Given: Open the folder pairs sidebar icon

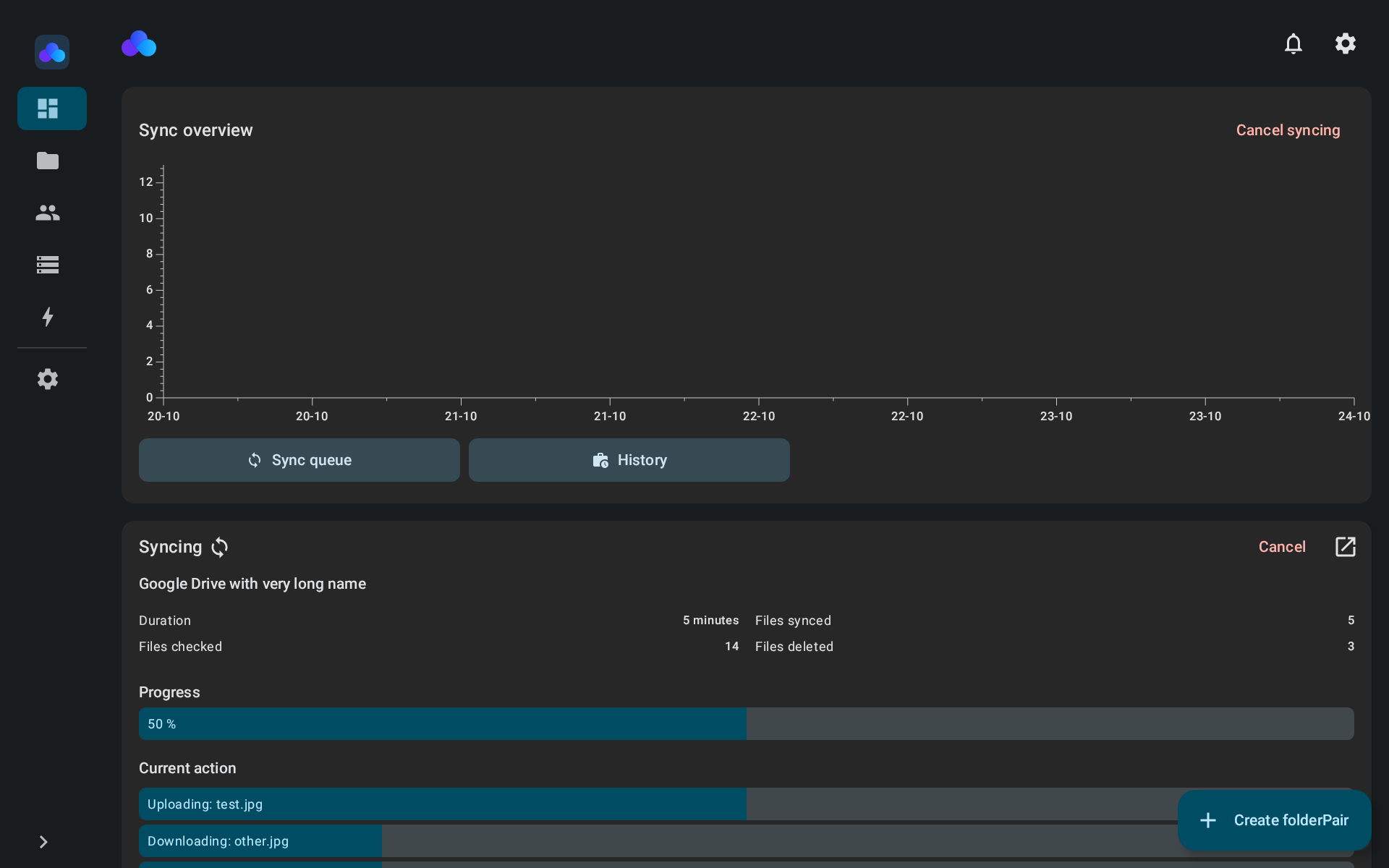Looking at the screenshot, I should pos(48,161).
